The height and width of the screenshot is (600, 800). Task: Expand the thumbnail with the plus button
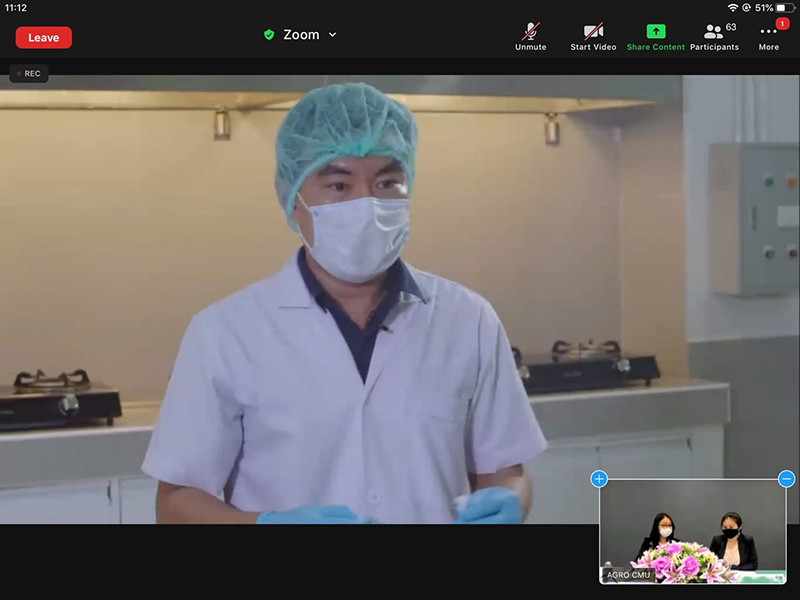pos(599,479)
